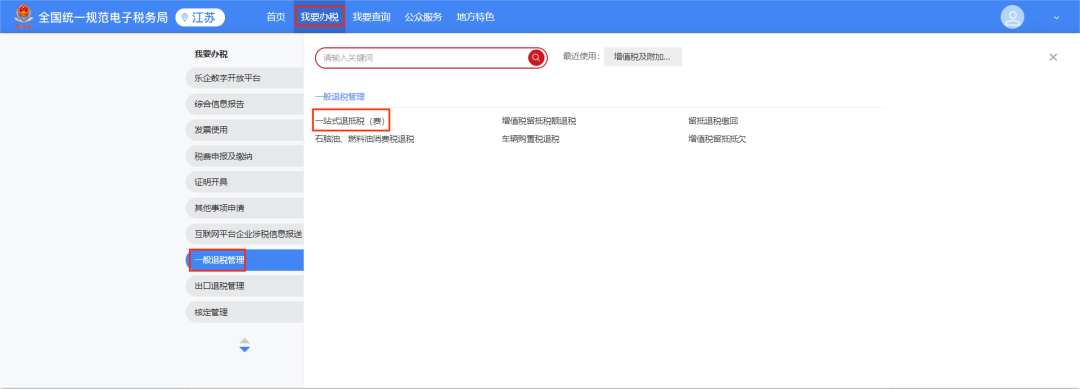This screenshot has width=1080, height=389.
Task: Click the tax bureau emblem logo
Action: click(23, 17)
